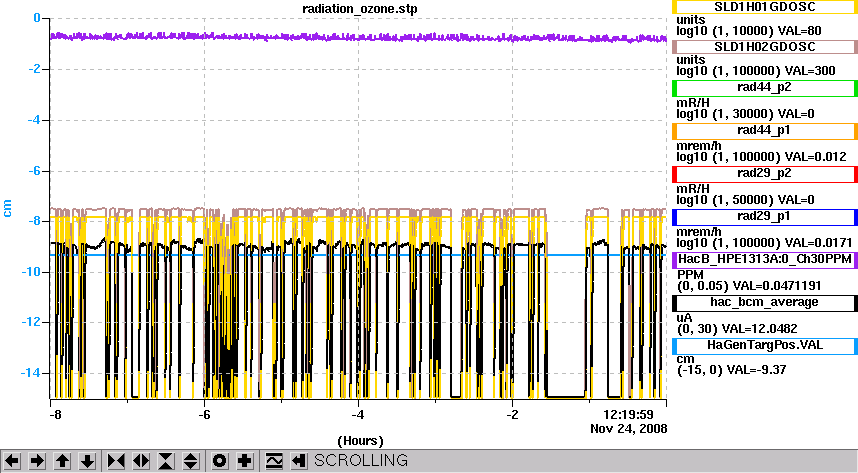Select the HacB_HPE1313A:0_Ch30PPM legend entry
This screenshot has height=473, width=858.
pyautogui.click(x=764, y=259)
